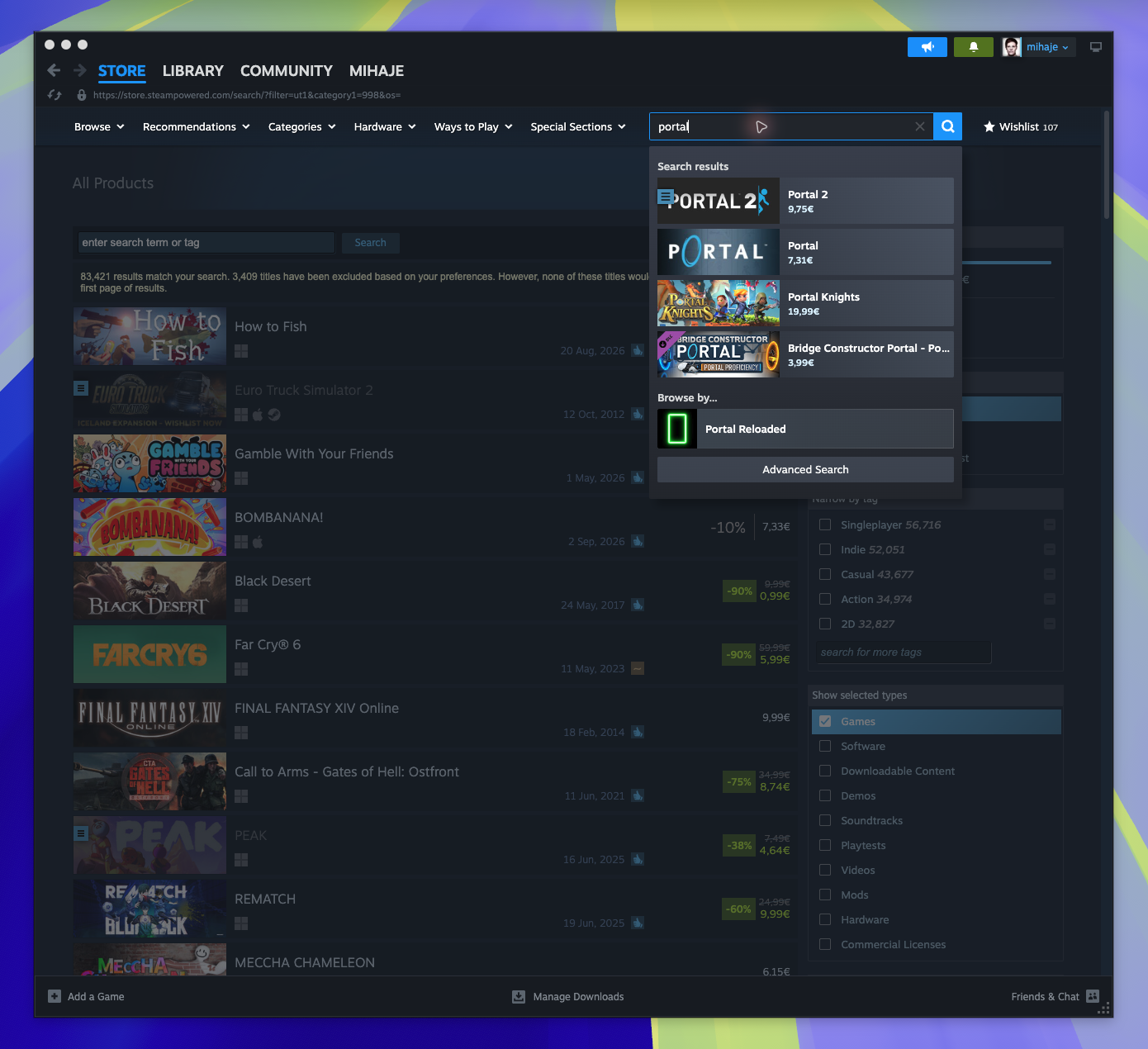The image size is (1148, 1049).
Task: Open Bridge Constructor Portal search result
Action: click(805, 354)
